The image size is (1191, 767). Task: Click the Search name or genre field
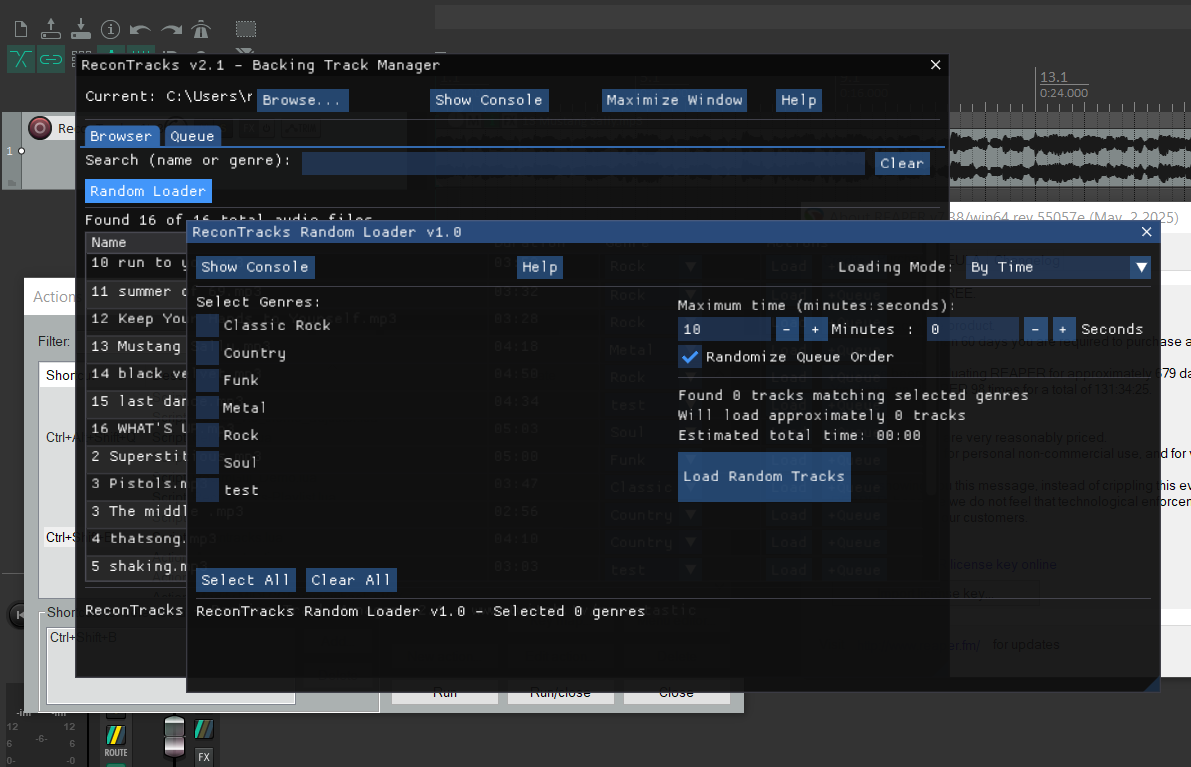pos(583,163)
